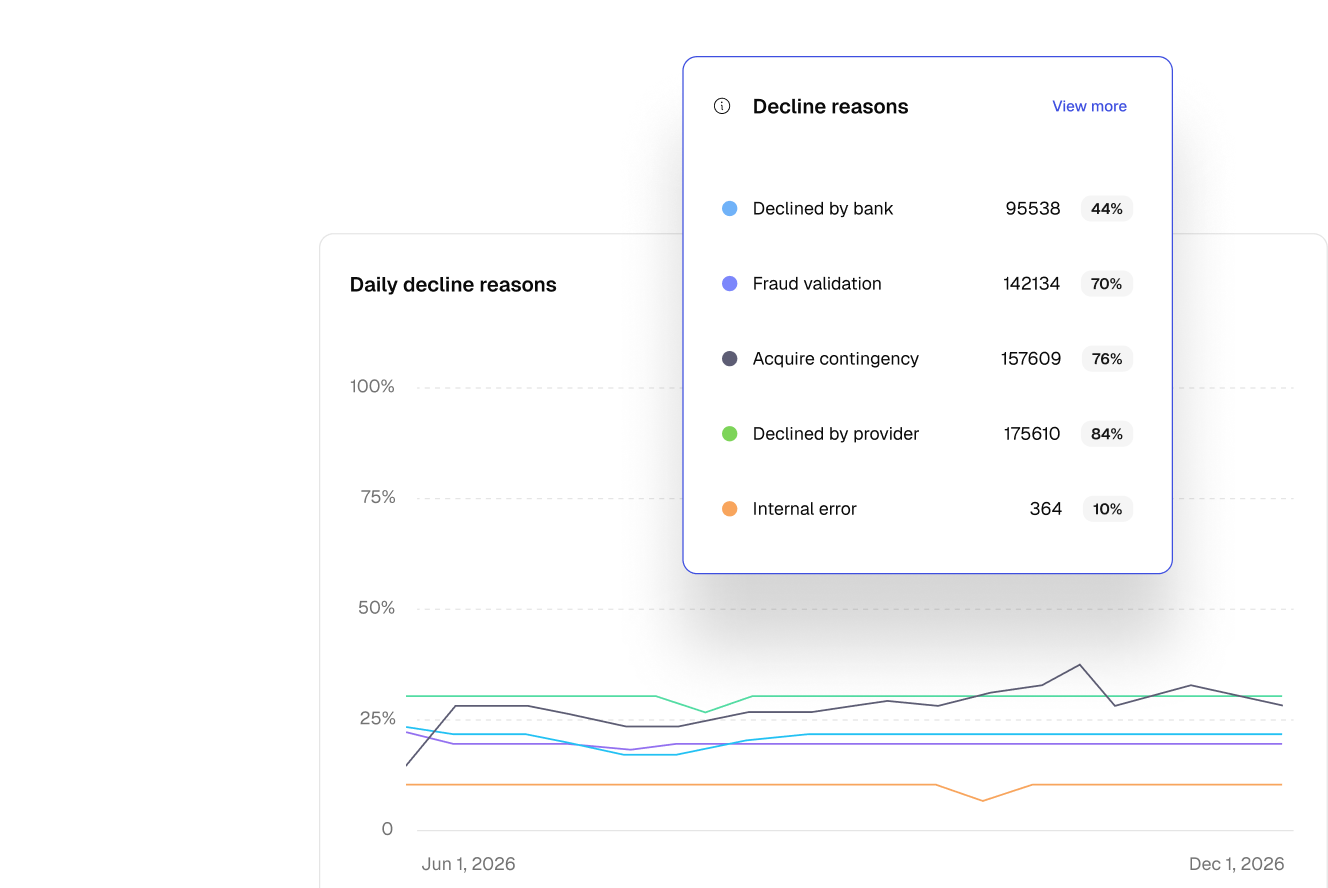Click the 364 count value

[1046, 509]
